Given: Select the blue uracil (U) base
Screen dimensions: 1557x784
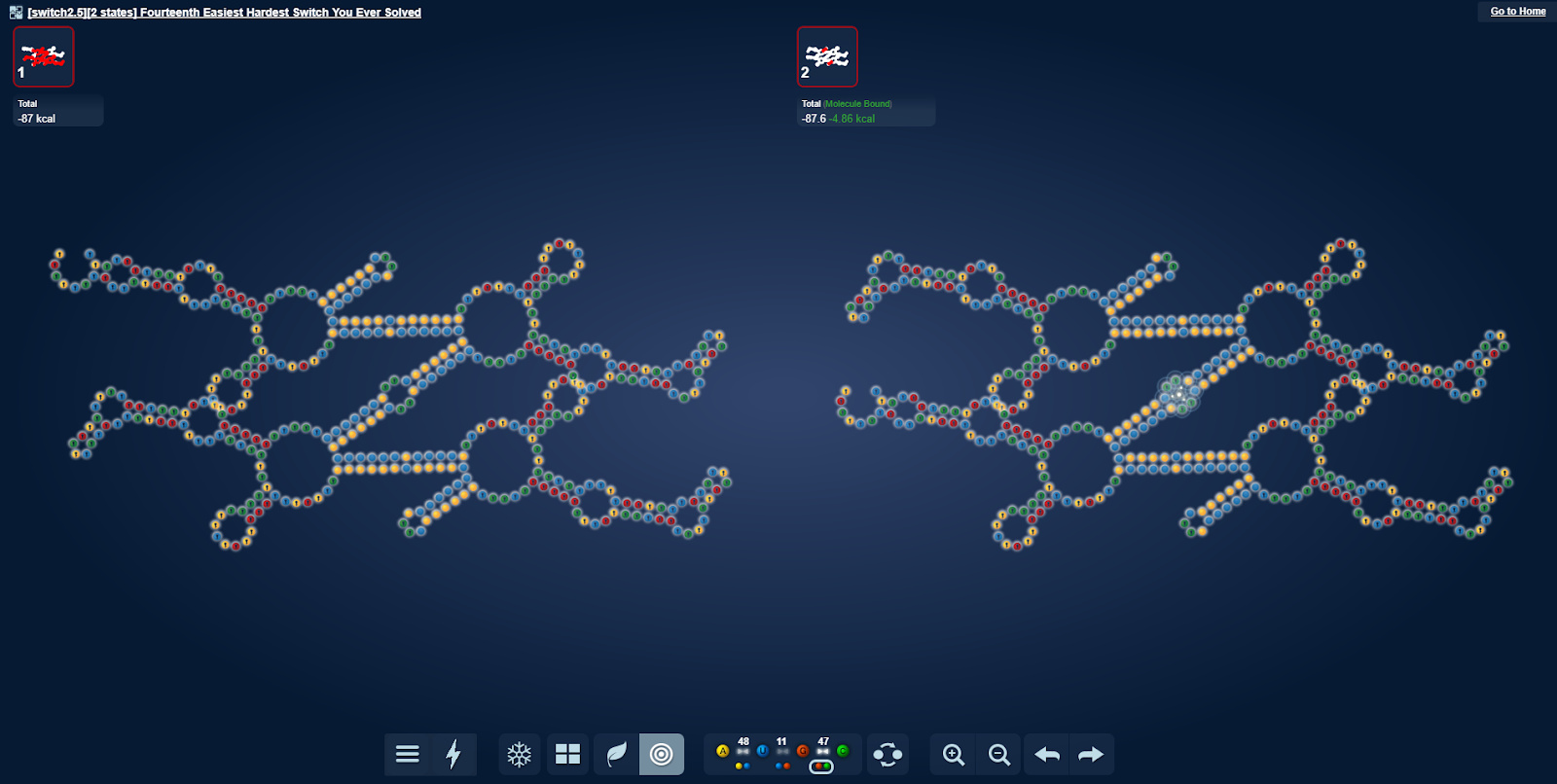Looking at the screenshot, I should coord(762,751).
